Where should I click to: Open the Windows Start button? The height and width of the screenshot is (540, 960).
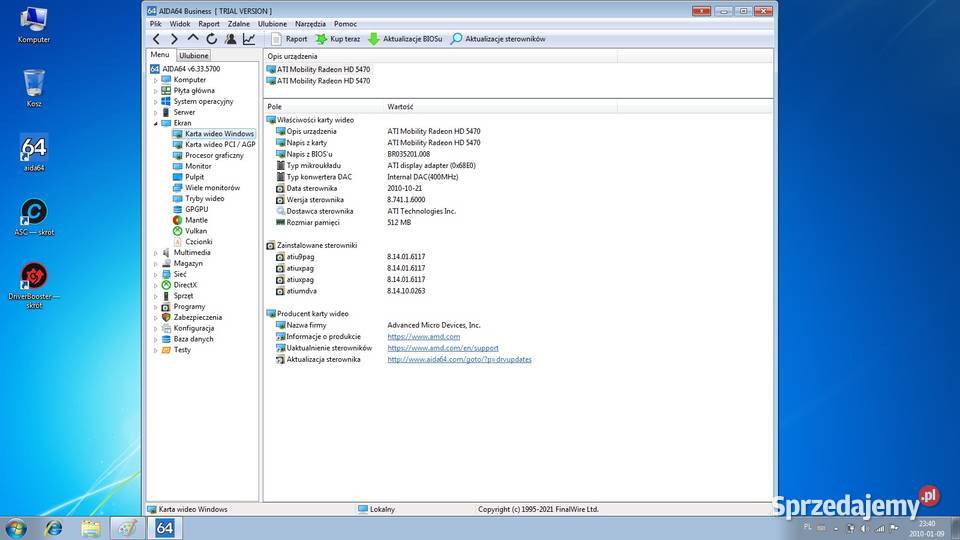pyautogui.click(x=15, y=528)
